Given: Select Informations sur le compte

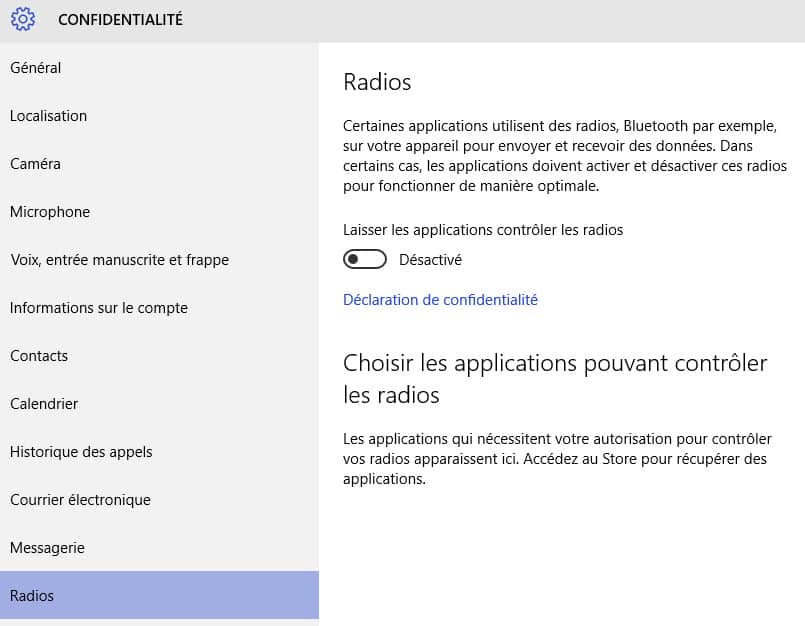Looking at the screenshot, I should coord(159,308).
